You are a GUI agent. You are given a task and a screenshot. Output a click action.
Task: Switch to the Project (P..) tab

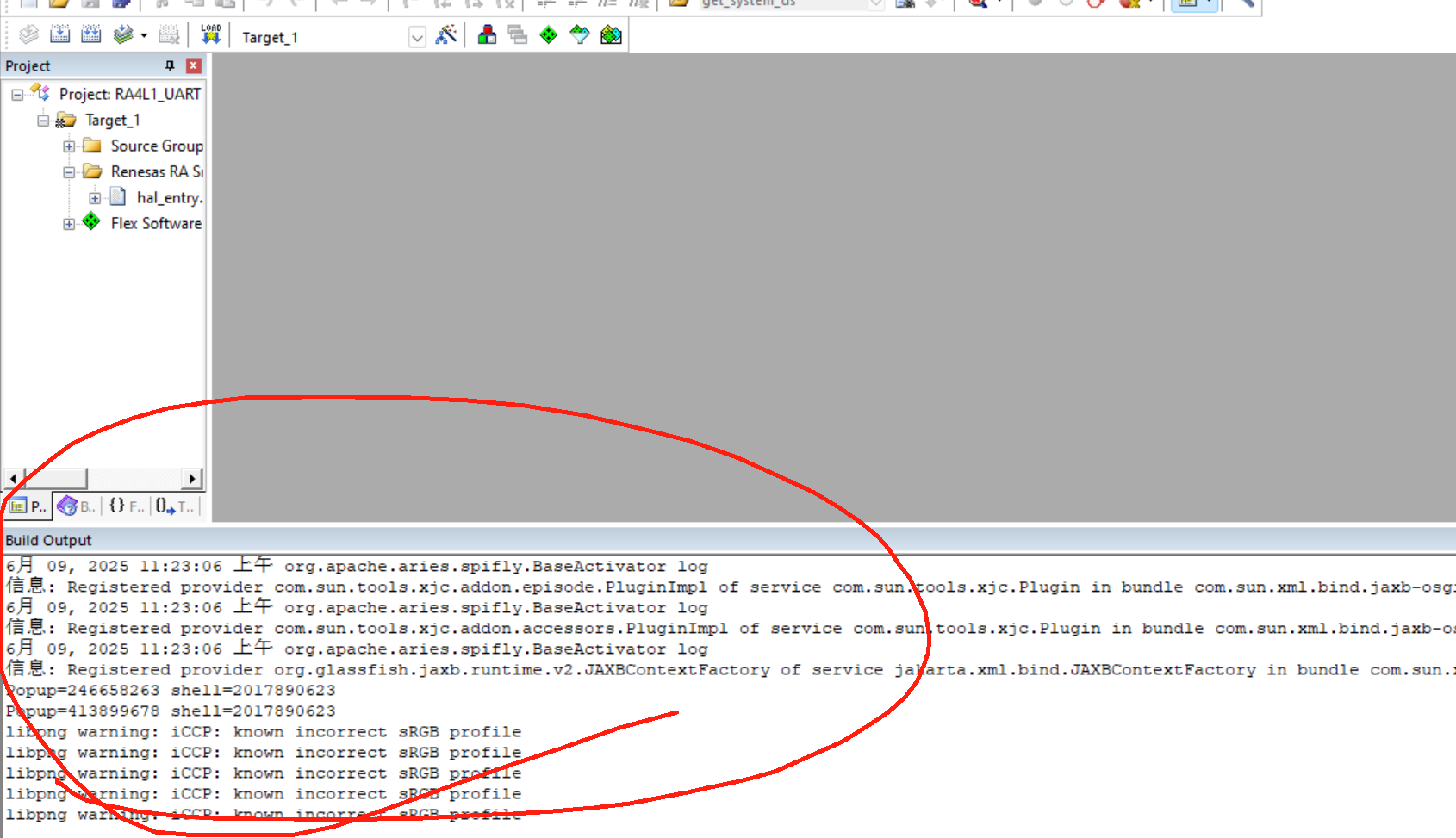click(28, 506)
